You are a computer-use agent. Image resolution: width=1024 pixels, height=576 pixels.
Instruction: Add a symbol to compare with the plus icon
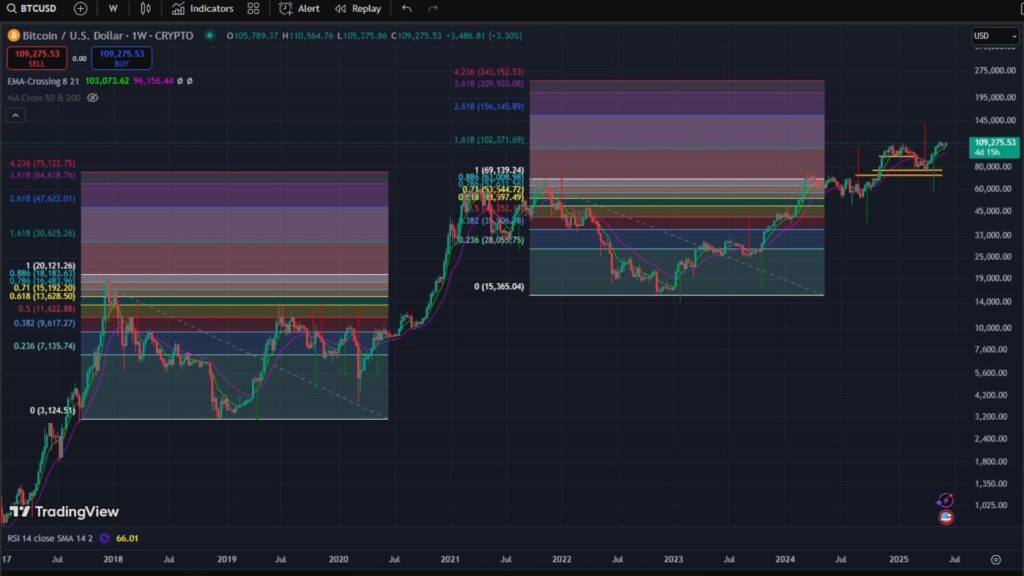80,8
